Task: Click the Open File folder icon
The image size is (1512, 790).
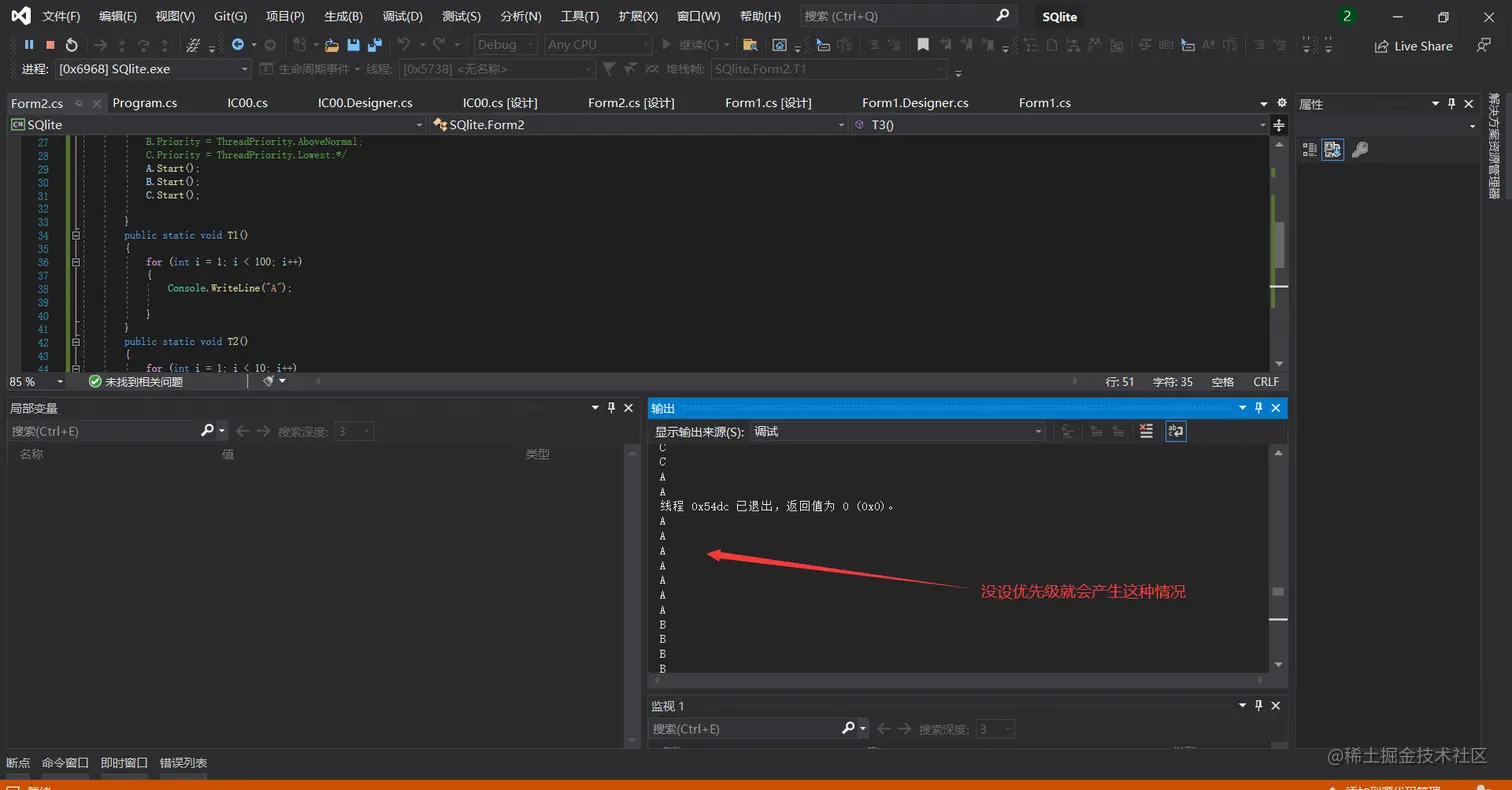Action: pyautogui.click(x=332, y=45)
